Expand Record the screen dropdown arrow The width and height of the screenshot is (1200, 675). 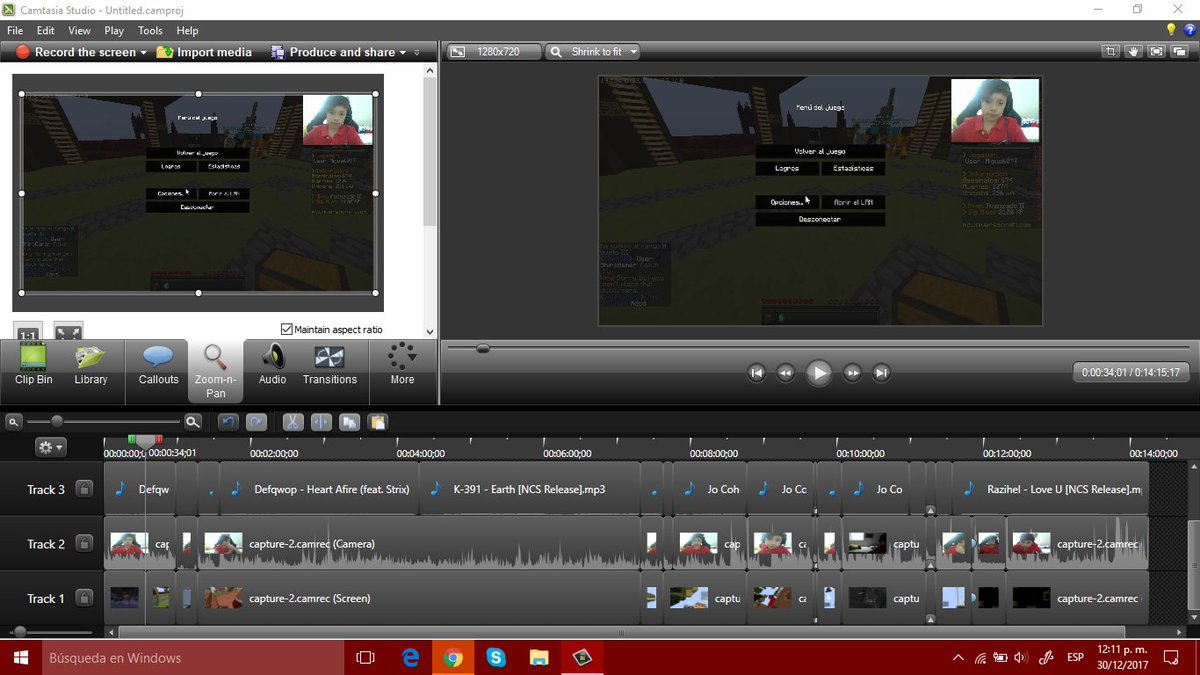144,52
